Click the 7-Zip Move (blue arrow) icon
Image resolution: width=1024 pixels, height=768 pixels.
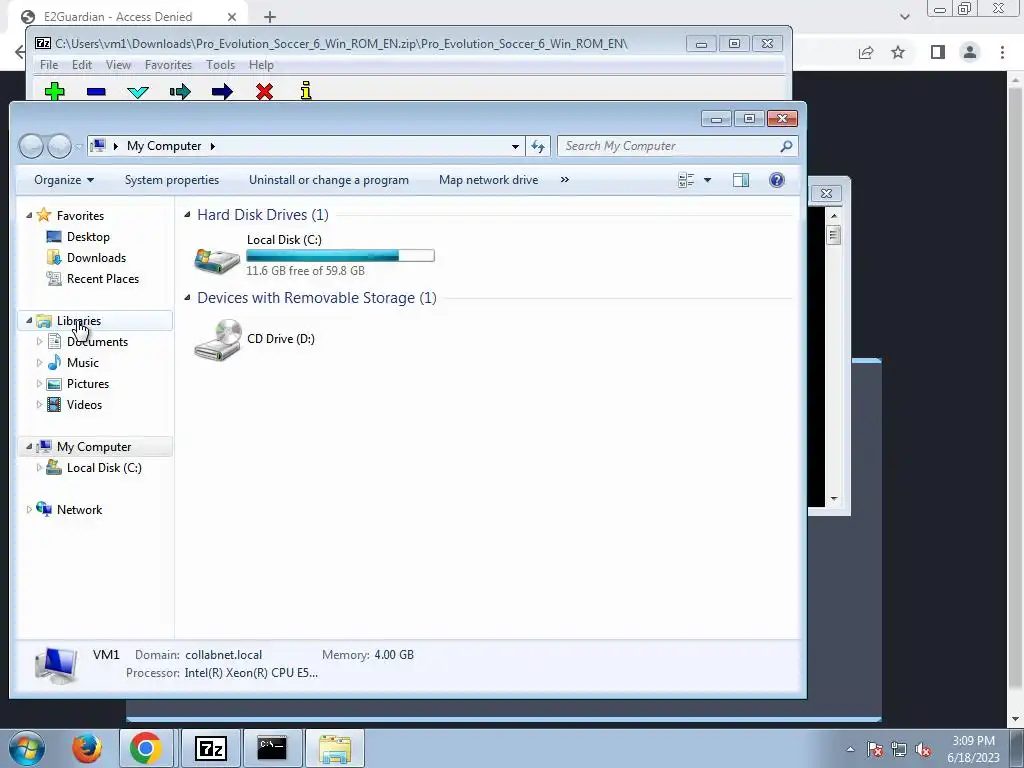pyautogui.click(x=222, y=91)
